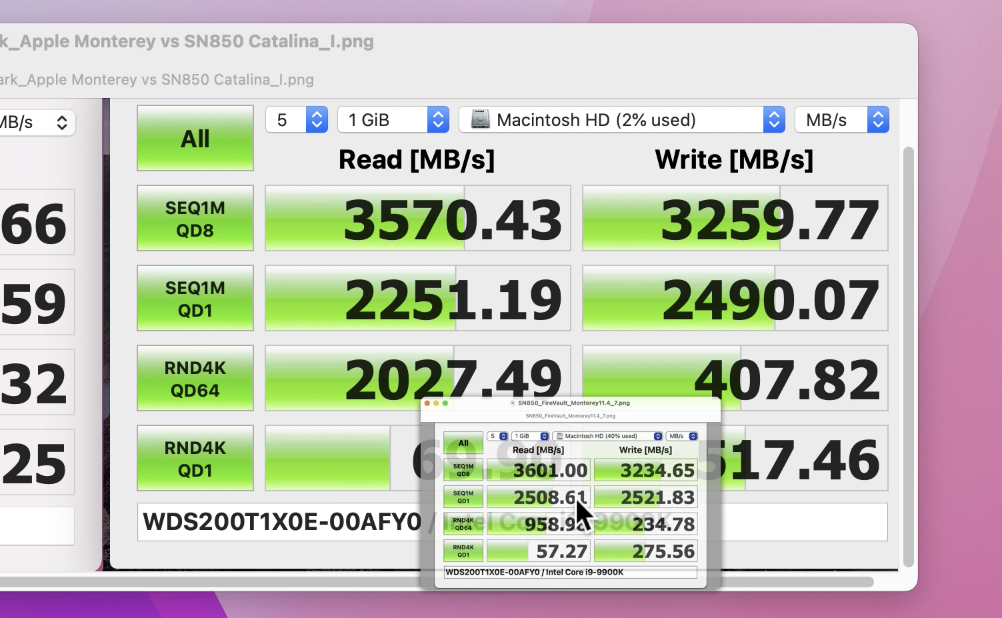
Task: Close the small SN850_FireVault window
Action: (x=428, y=403)
